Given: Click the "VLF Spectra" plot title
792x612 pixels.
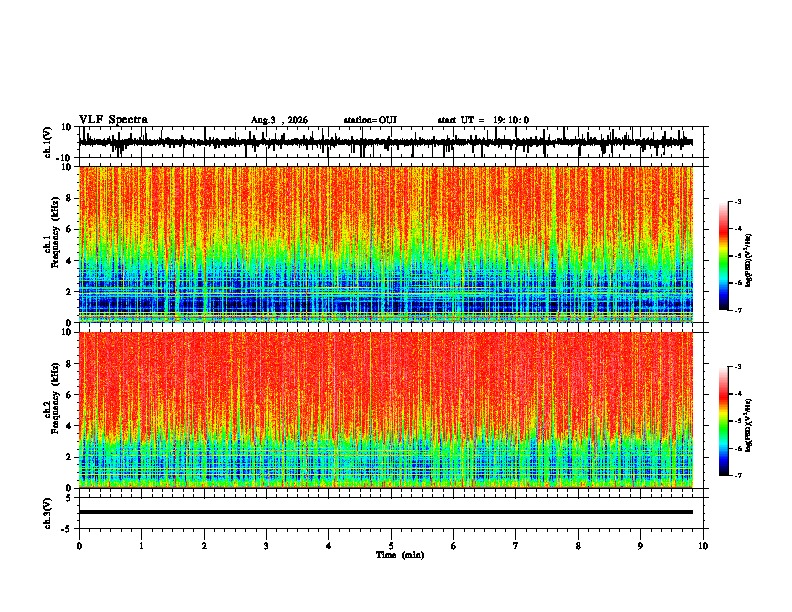Looking at the screenshot, I should (x=113, y=120).
